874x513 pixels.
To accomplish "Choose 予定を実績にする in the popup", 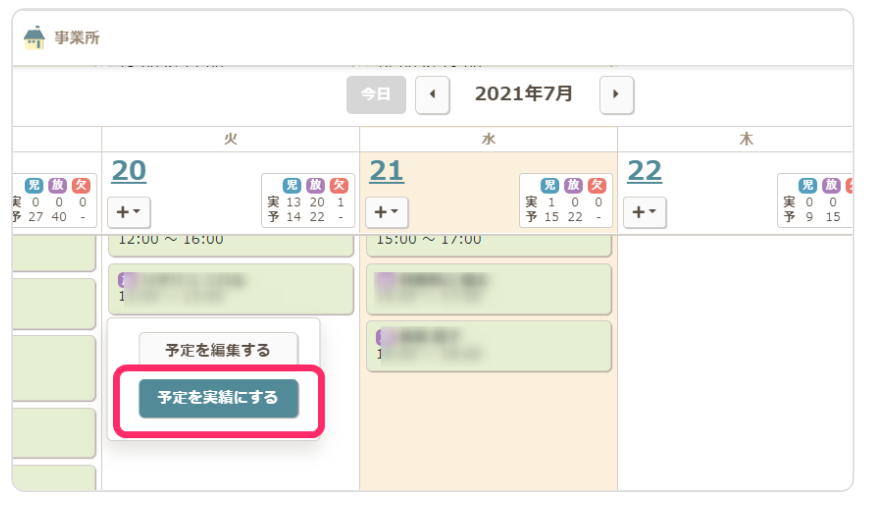I will [218, 398].
